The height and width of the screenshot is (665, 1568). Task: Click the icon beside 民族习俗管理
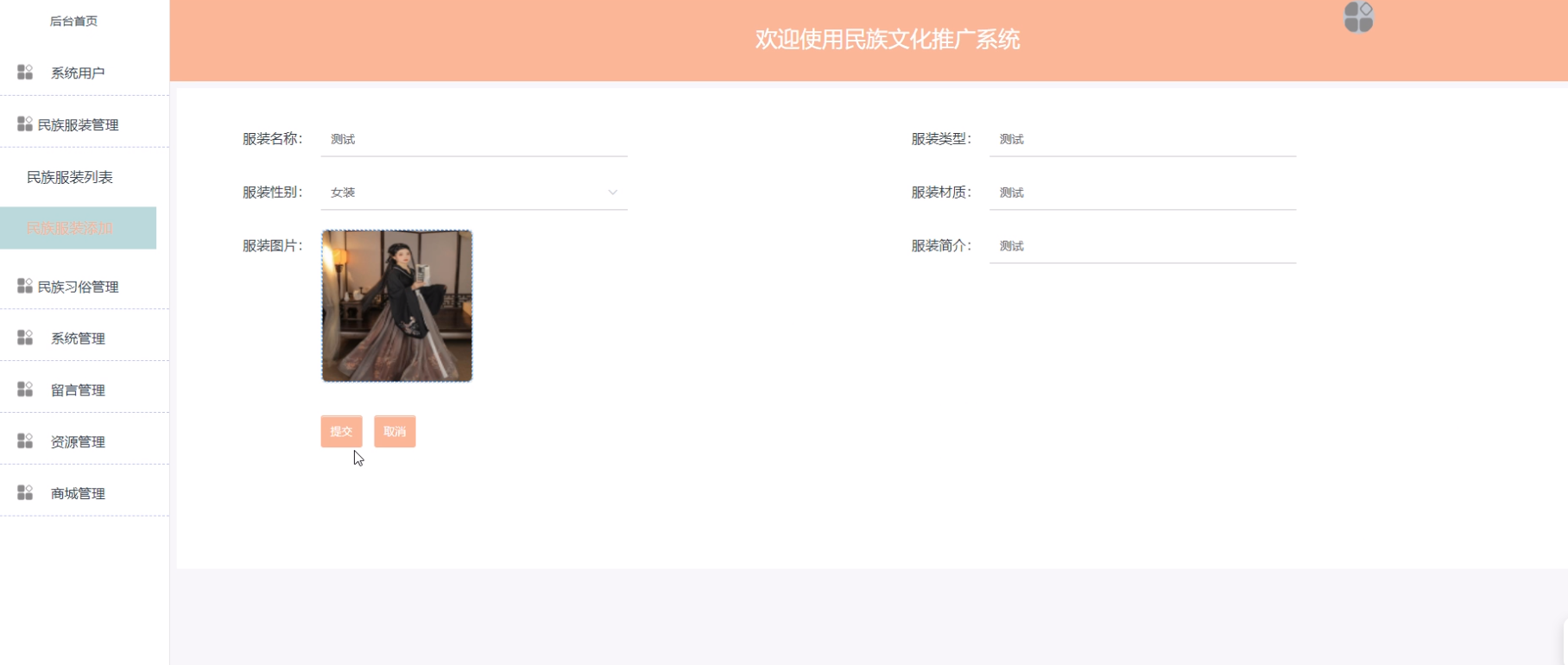click(x=25, y=286)
